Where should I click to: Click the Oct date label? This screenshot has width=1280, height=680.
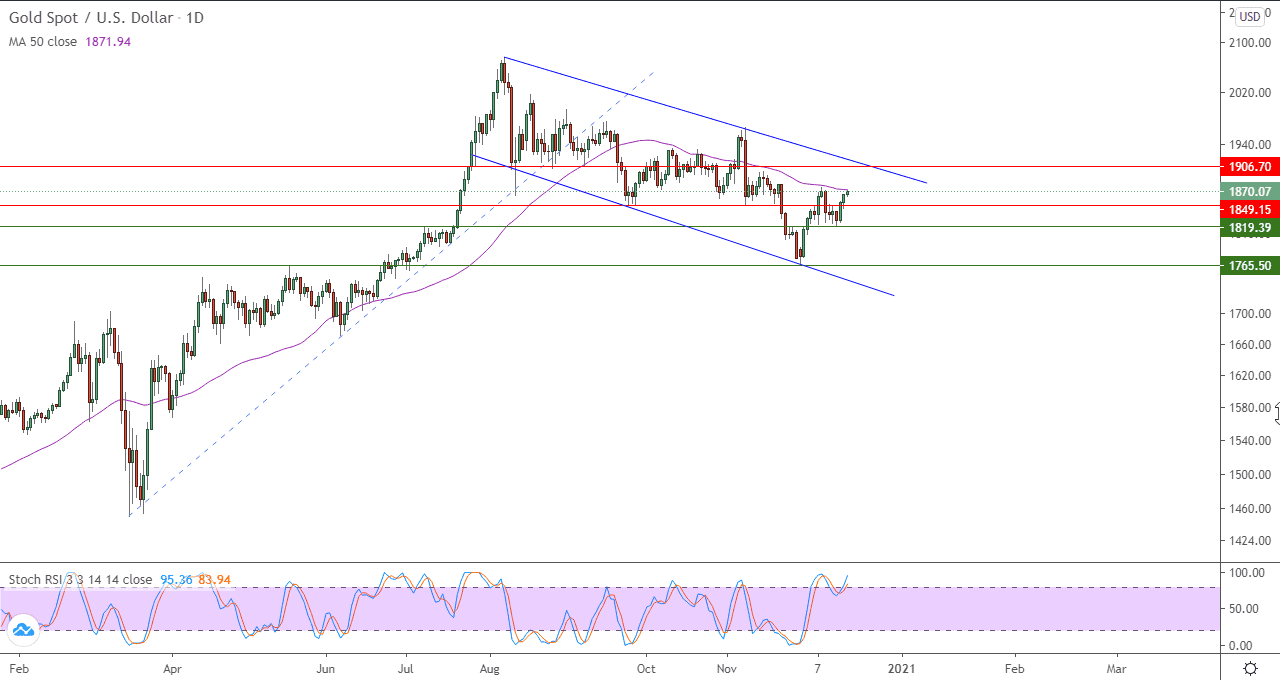pos(646,668)
